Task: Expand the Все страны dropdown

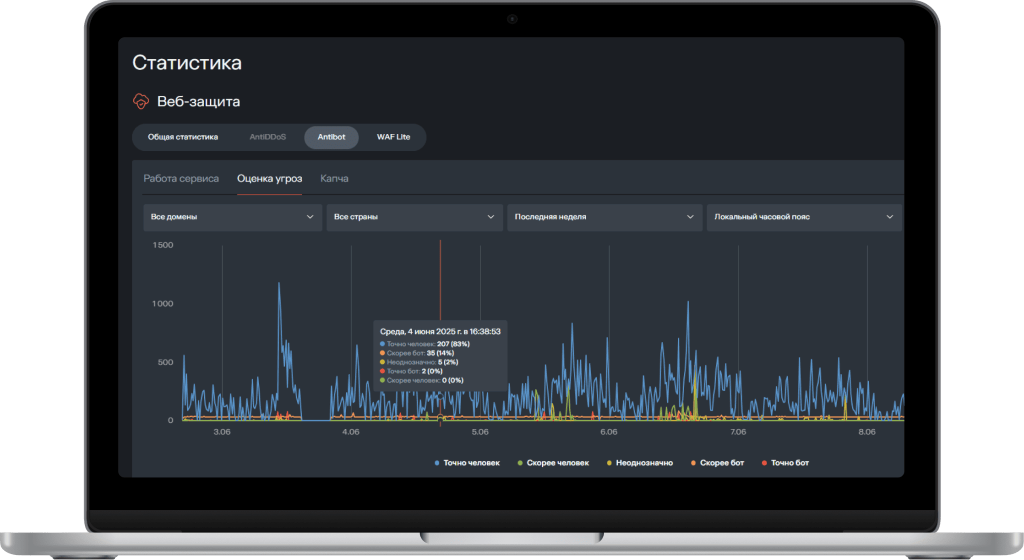Action: 413,217
